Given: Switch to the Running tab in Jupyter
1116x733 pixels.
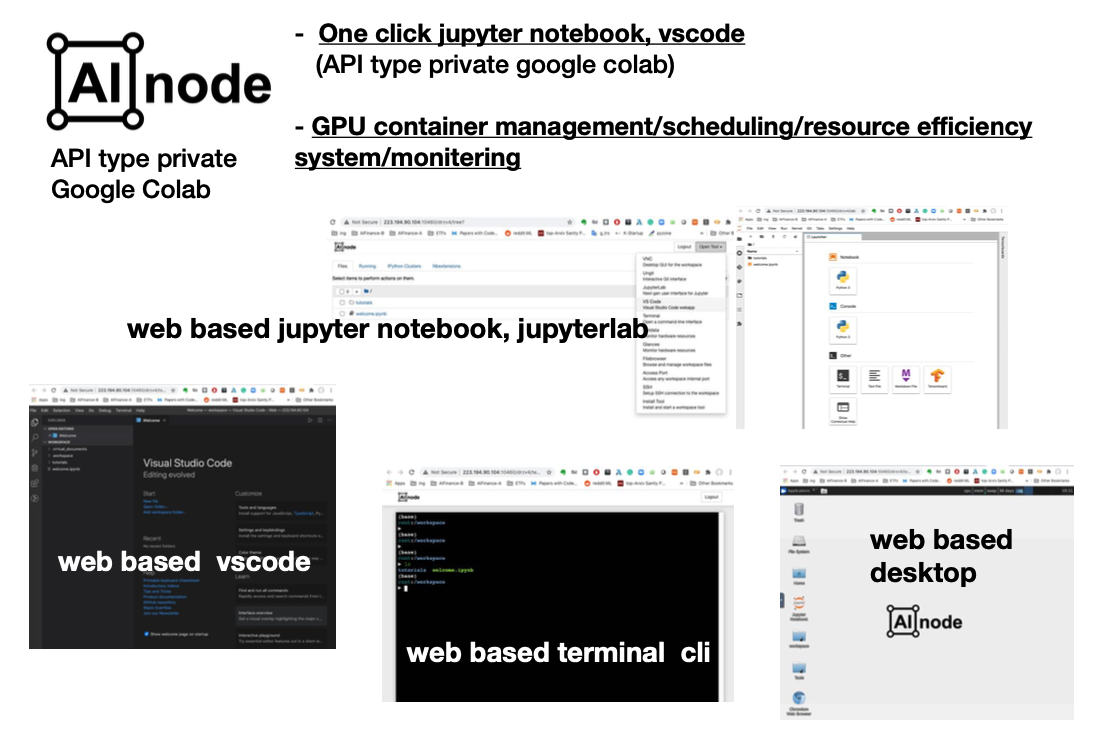Looking at the screenshot, I should pos(367,266).
